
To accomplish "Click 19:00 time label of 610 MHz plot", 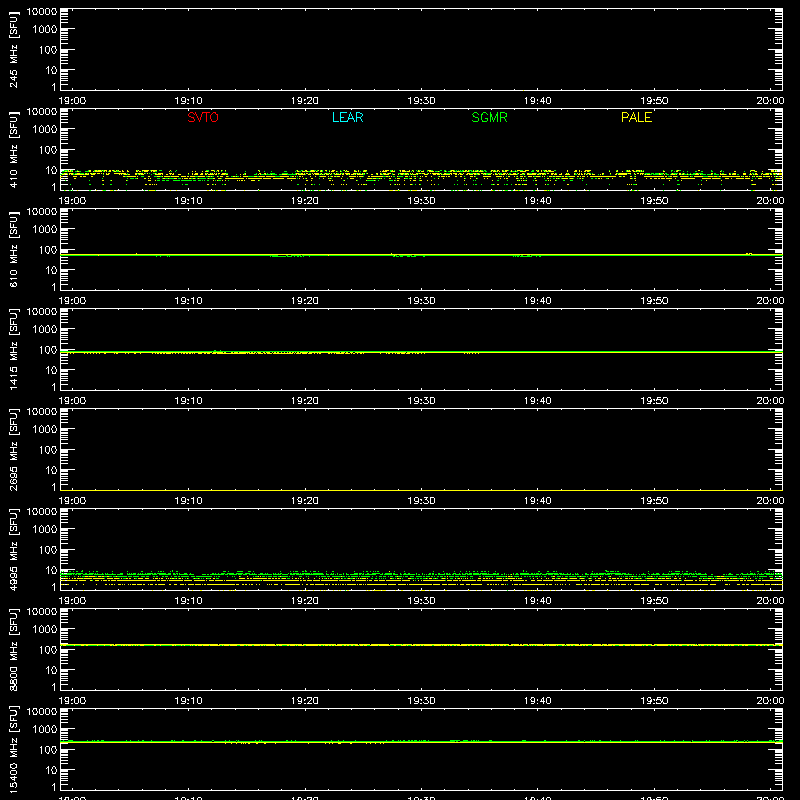I will (72, 301).
